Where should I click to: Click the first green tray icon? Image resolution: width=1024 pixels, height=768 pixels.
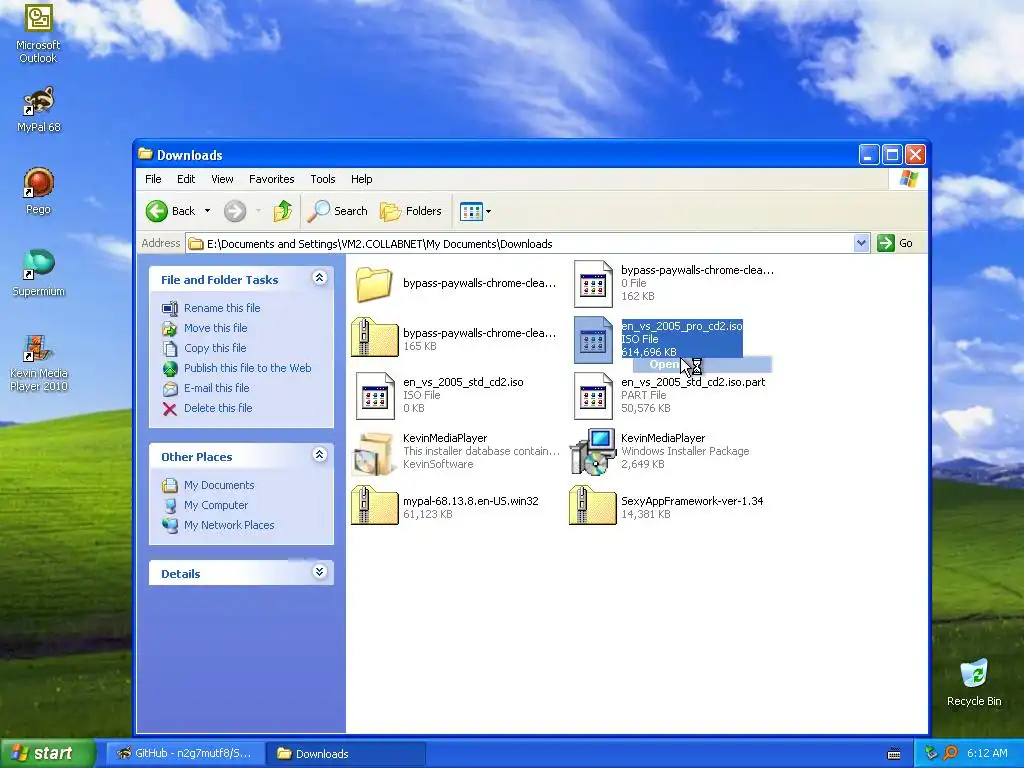pos(931,754)
